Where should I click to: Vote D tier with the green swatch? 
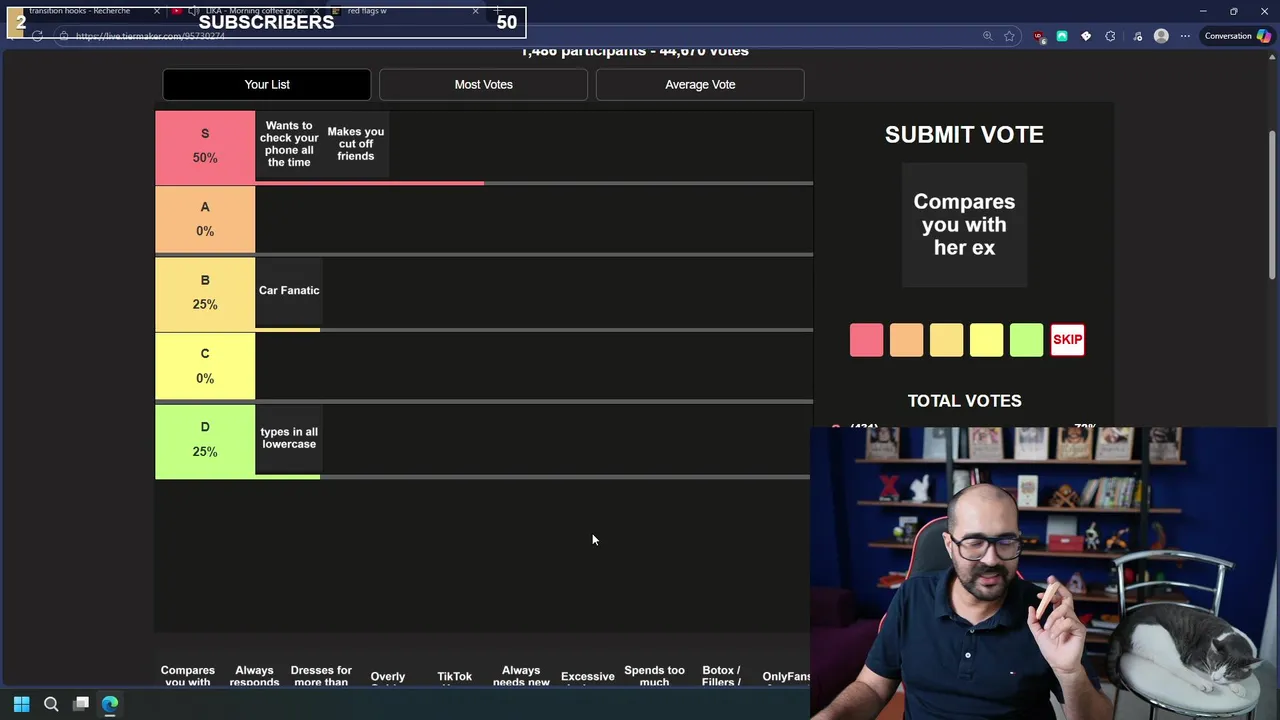point(1026,340)
